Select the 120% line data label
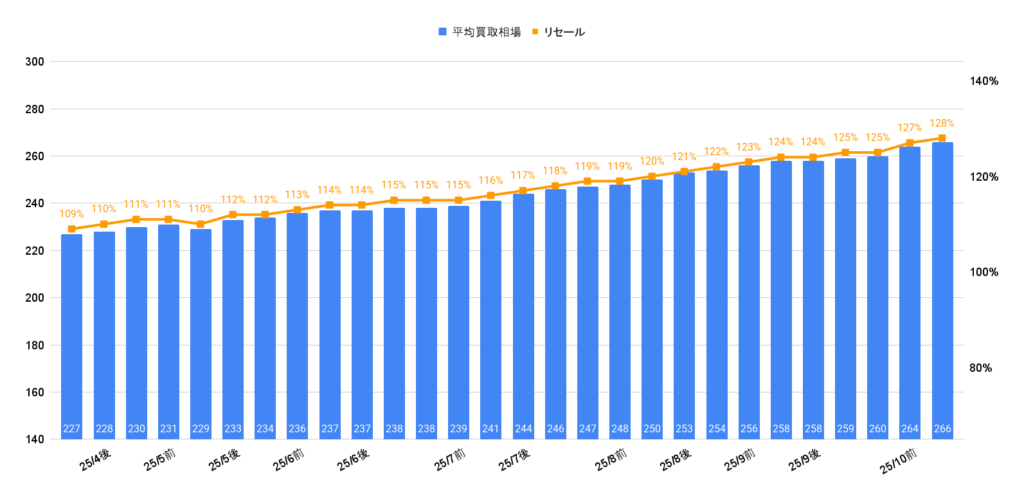Image resolution: width=1024 pixels, height=496 pixels. click(x=652, y=161)
